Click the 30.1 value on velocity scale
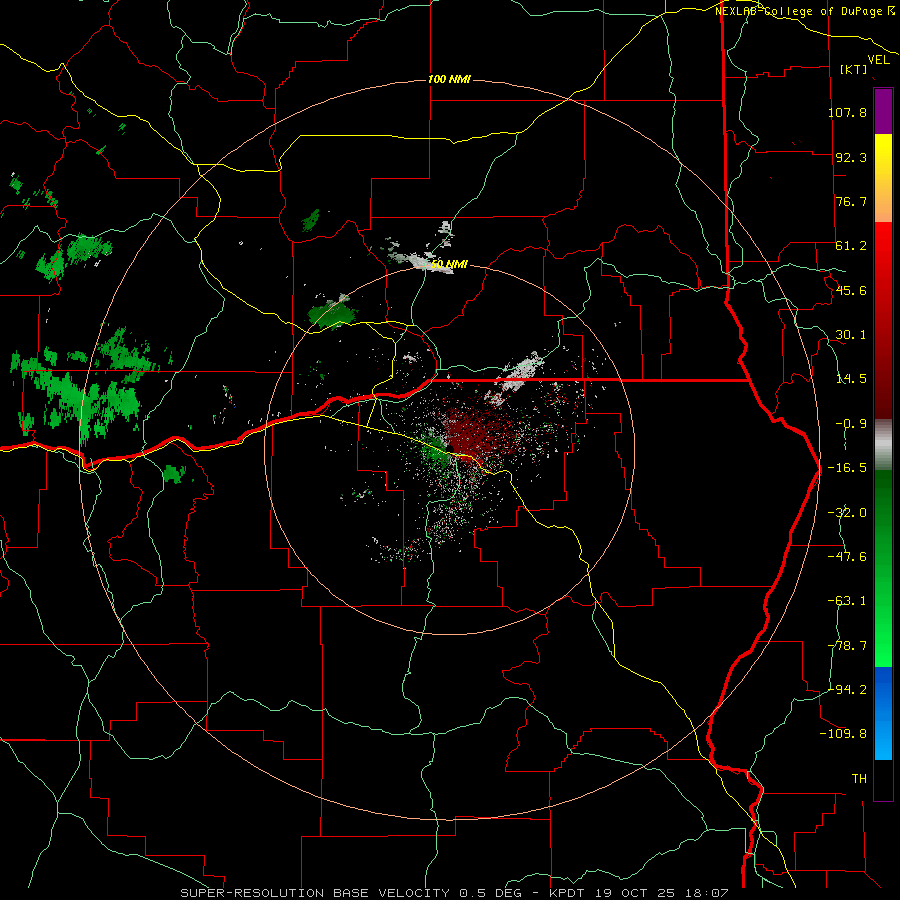 point(851,335)
